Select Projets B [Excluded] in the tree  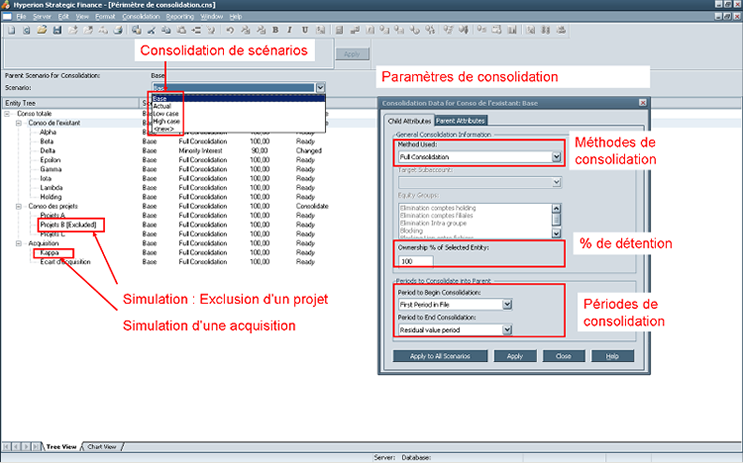(68, 225)
